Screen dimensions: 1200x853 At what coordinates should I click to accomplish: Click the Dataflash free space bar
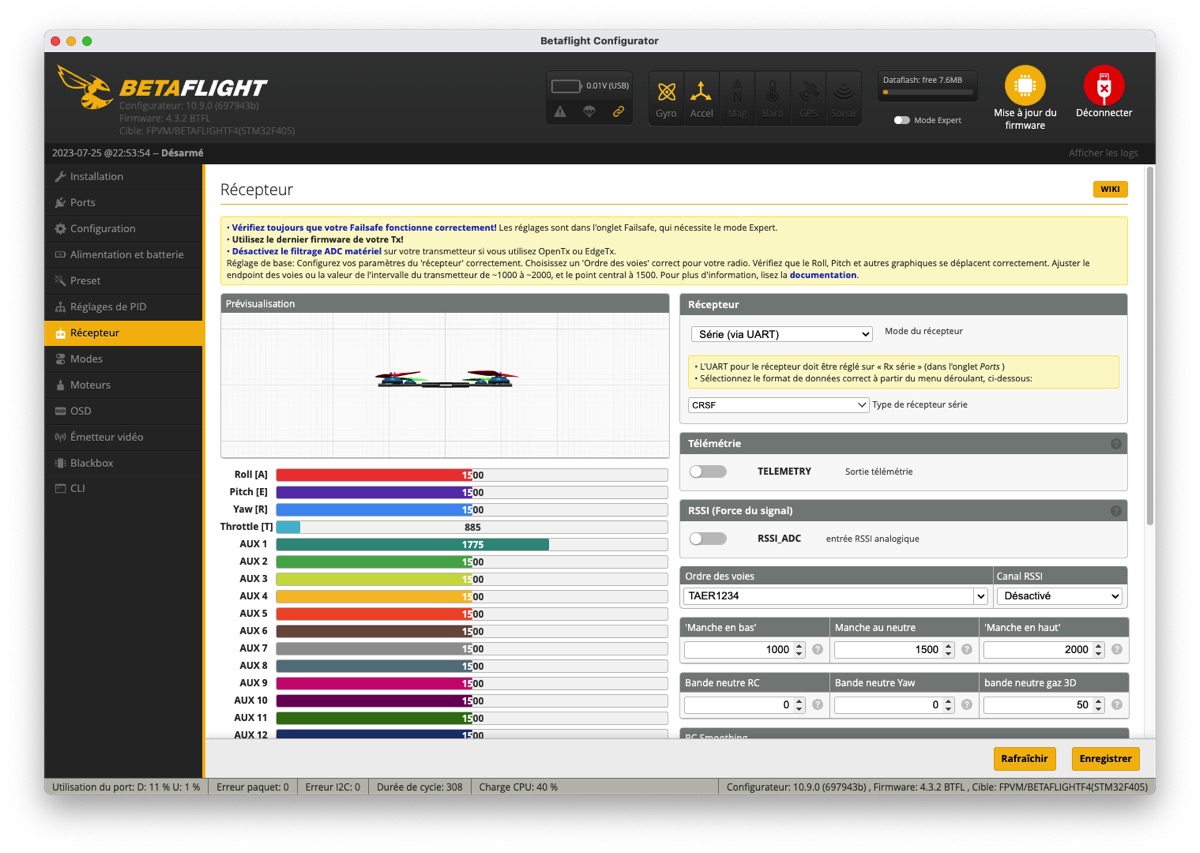point(927,93)
